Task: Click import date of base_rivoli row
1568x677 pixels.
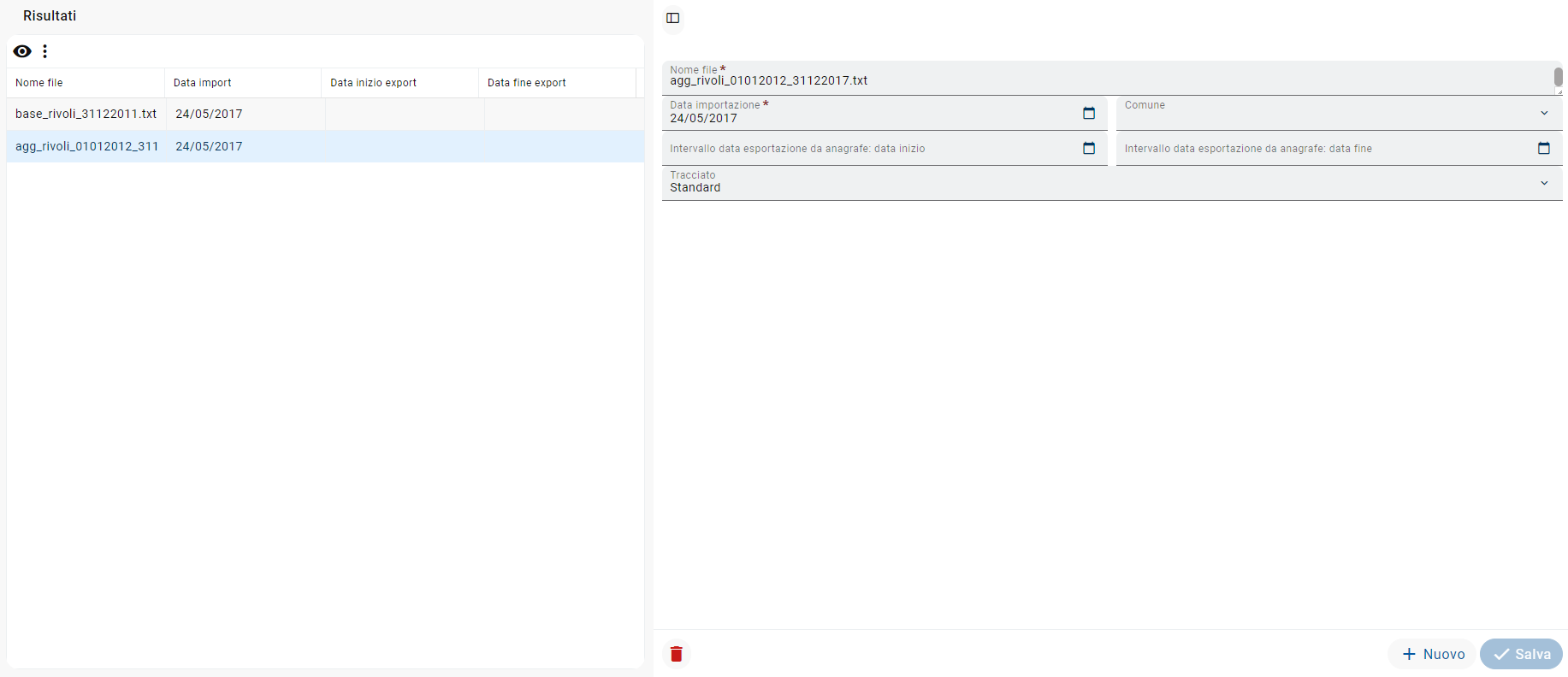Action: [x=209, y=114]
